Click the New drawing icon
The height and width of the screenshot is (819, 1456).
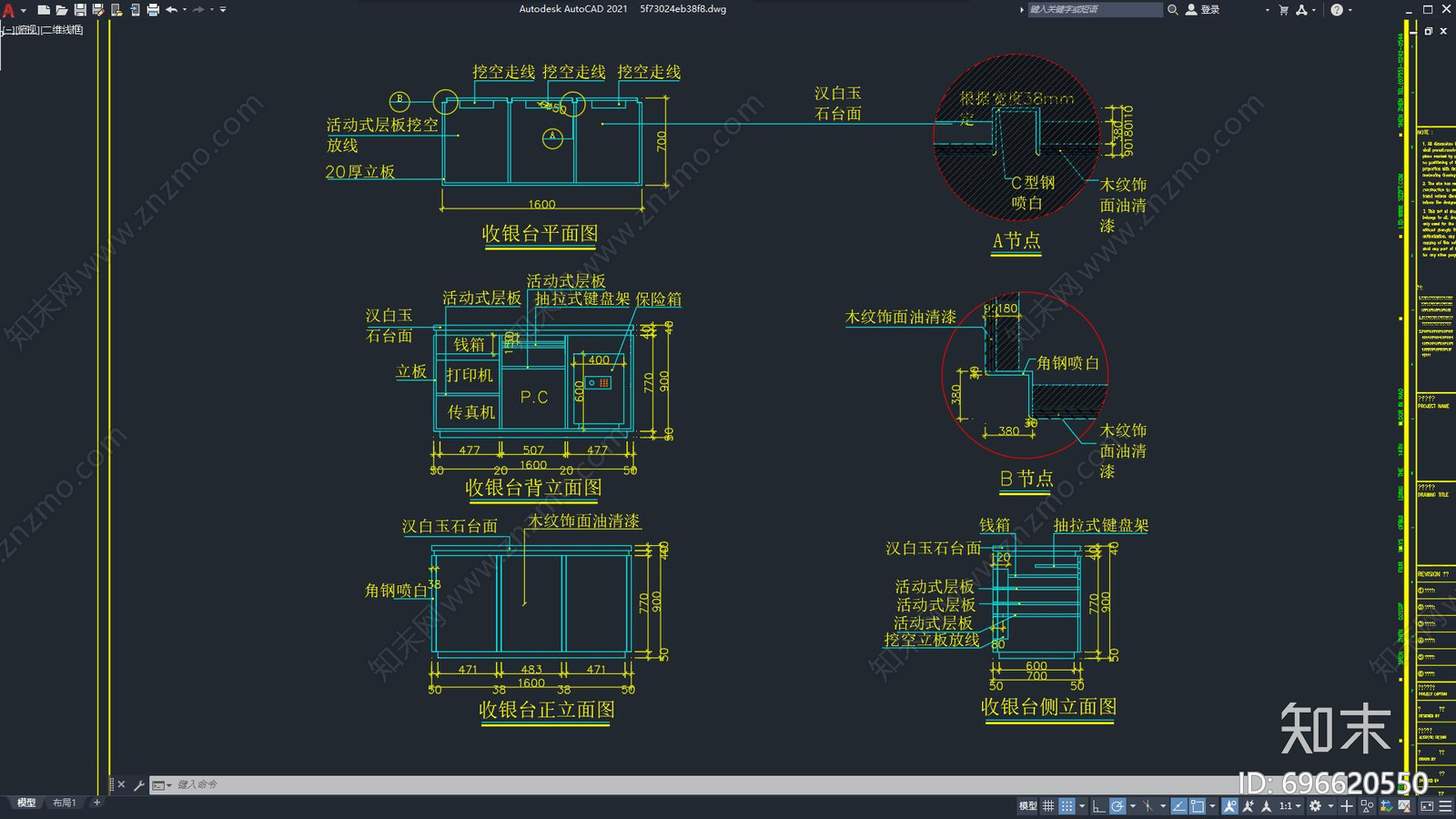tap(44, 10)
